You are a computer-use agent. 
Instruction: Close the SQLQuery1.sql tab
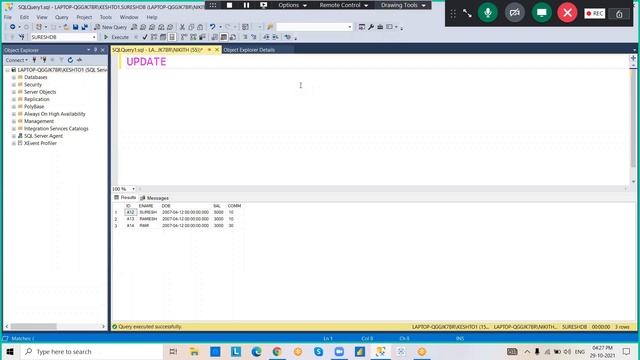(x=217, y=50)
